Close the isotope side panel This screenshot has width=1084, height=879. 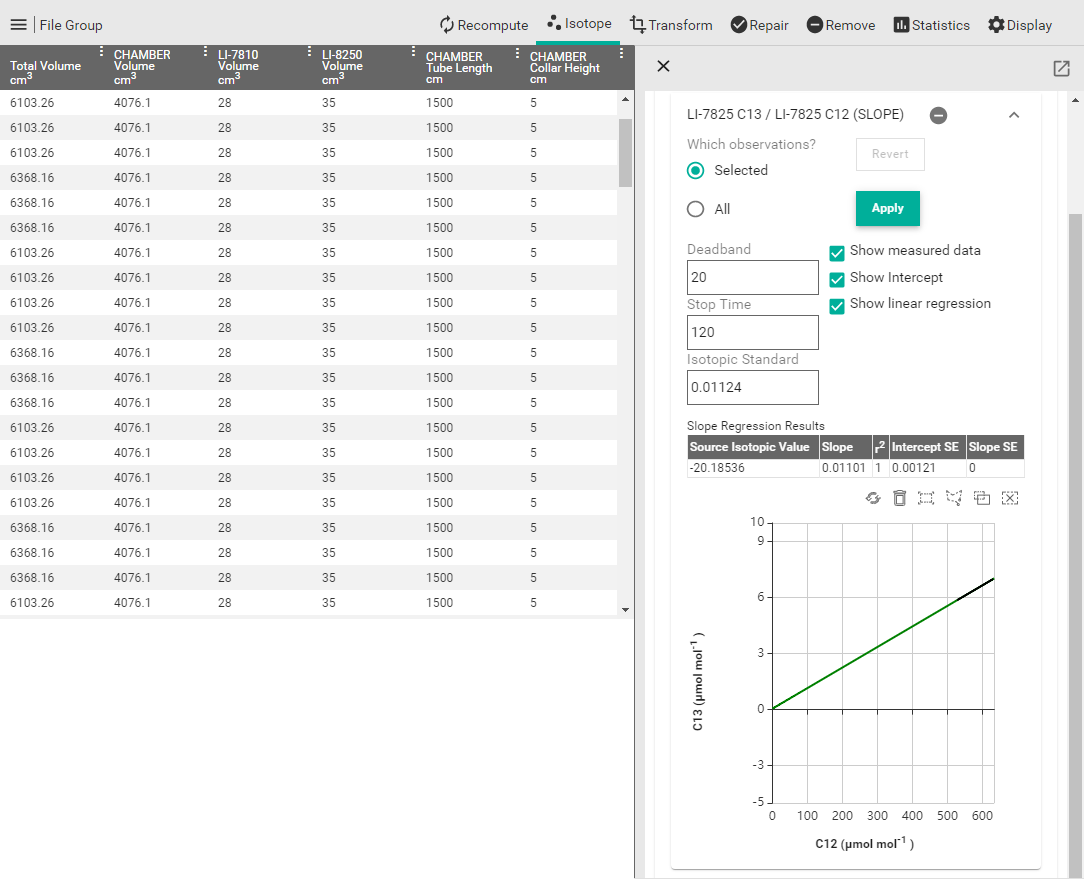click(663, 66)
